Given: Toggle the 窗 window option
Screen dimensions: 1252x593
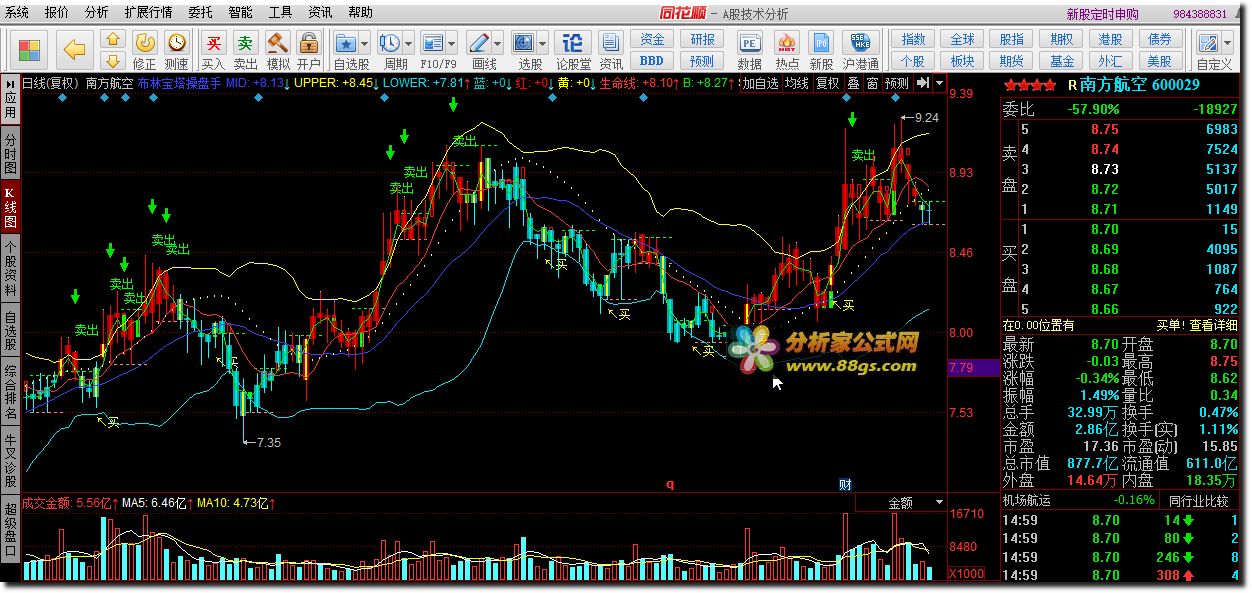Looking at the screenshot, I should click(872, 83).
